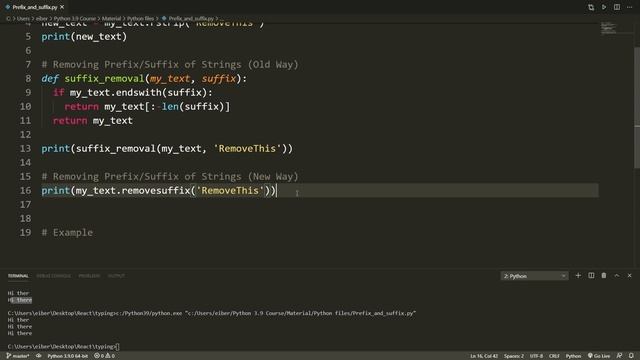This screenshot has width=640, height=360.
Task: Click the 'Users' breadcrumb segment
Action: (x=23, y=18)
